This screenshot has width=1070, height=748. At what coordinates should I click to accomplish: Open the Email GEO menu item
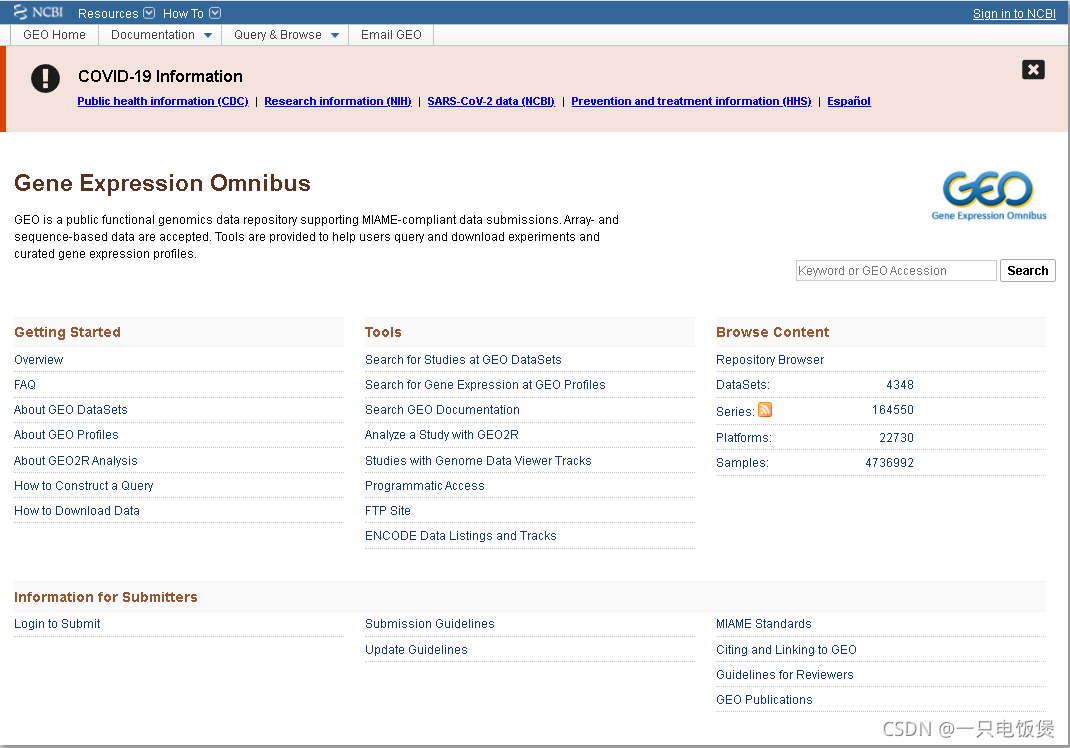[x=391, y=35]
